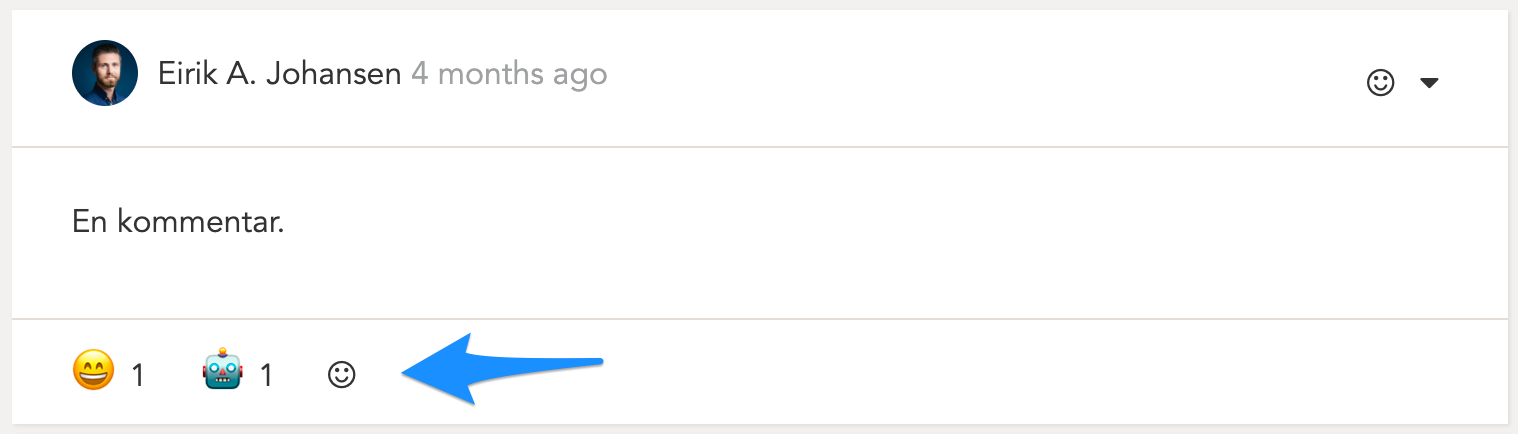
Task: Expand the comment options dropdown arrow
Action: click(1429, 83)
